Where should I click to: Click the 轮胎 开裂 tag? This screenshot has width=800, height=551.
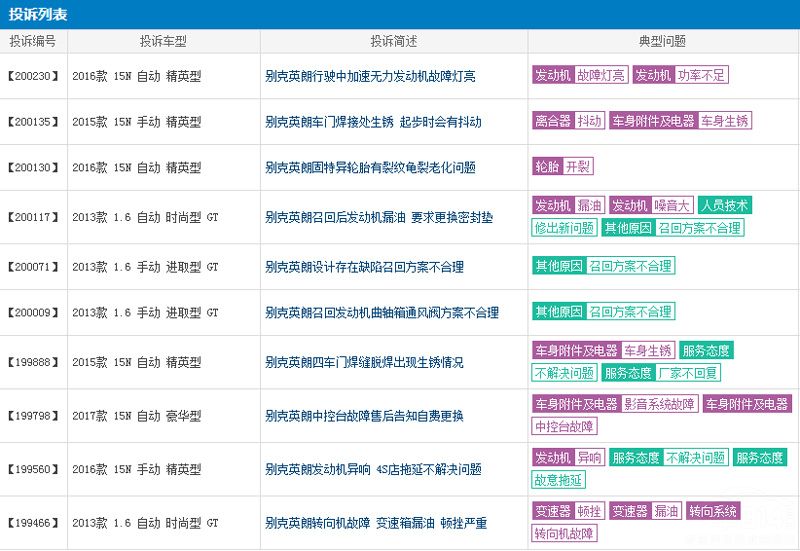pyautogui.click(x=563, y=166)
